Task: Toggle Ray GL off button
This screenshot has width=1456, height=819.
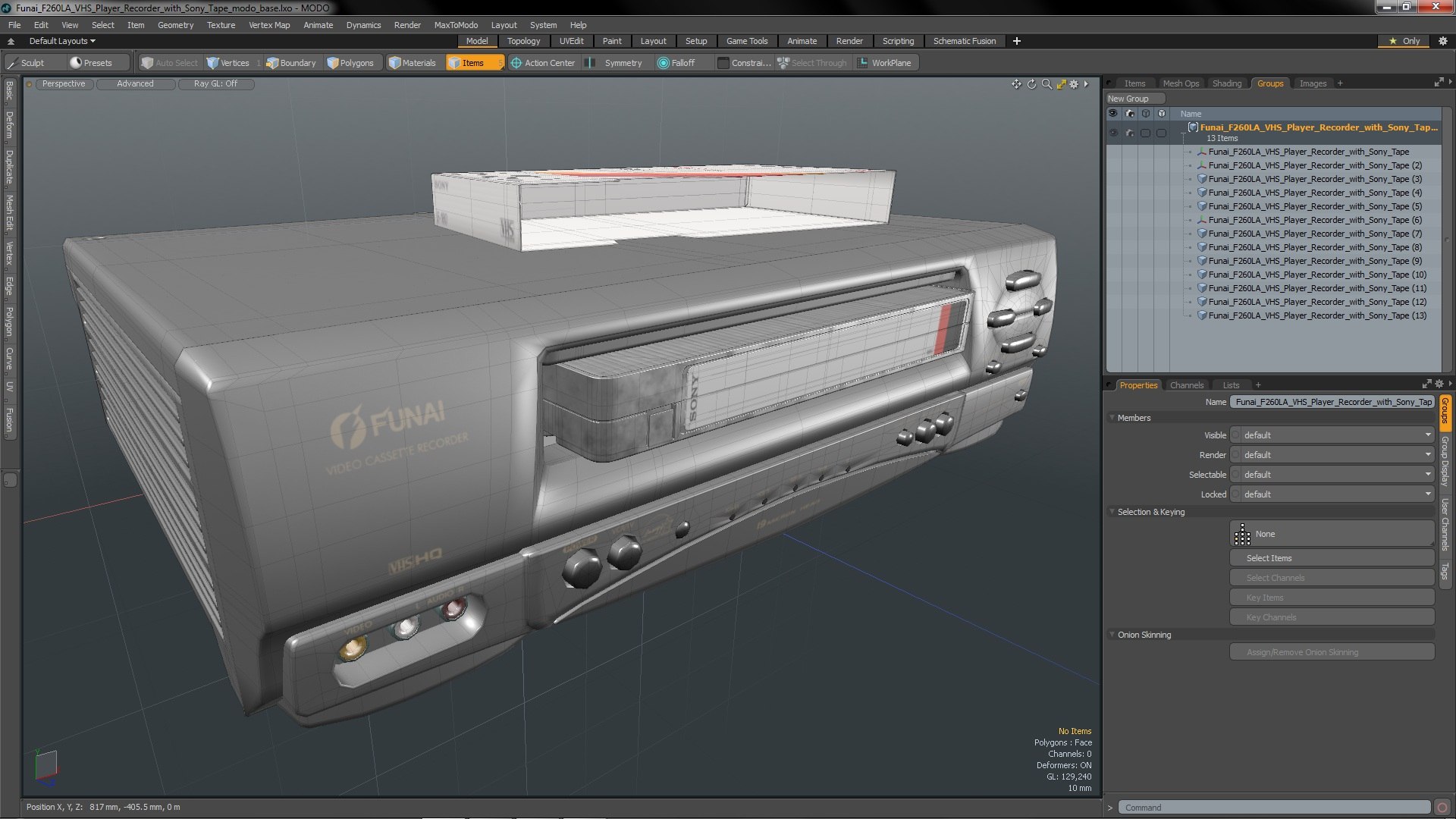Action: (215, 84)
